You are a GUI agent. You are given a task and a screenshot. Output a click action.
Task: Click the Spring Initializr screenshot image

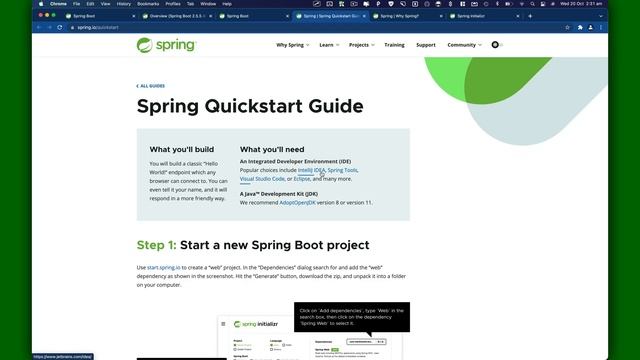click(310, 337)
